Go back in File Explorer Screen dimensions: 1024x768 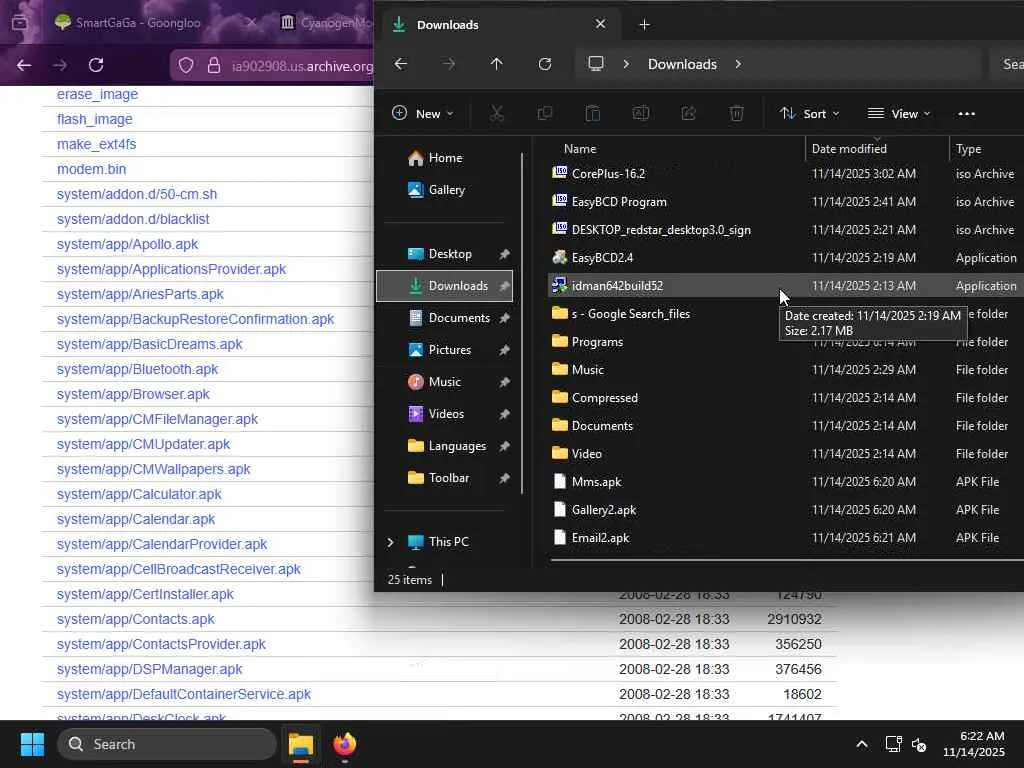pyautogui.click(x=401, y=64)
